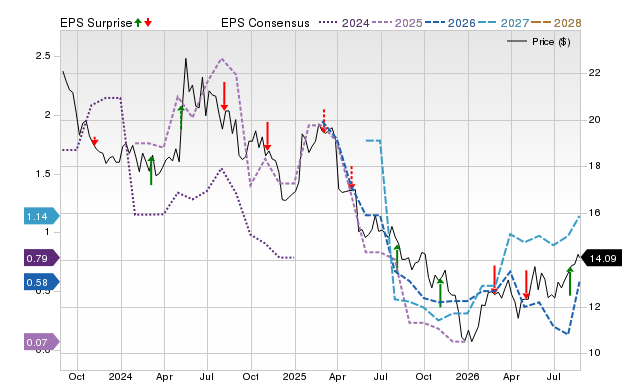Image resolution: width=640 pixels, height=382 pixels.
Task: Click the green surprise arrow in August 2026
Action: (570, 281)
